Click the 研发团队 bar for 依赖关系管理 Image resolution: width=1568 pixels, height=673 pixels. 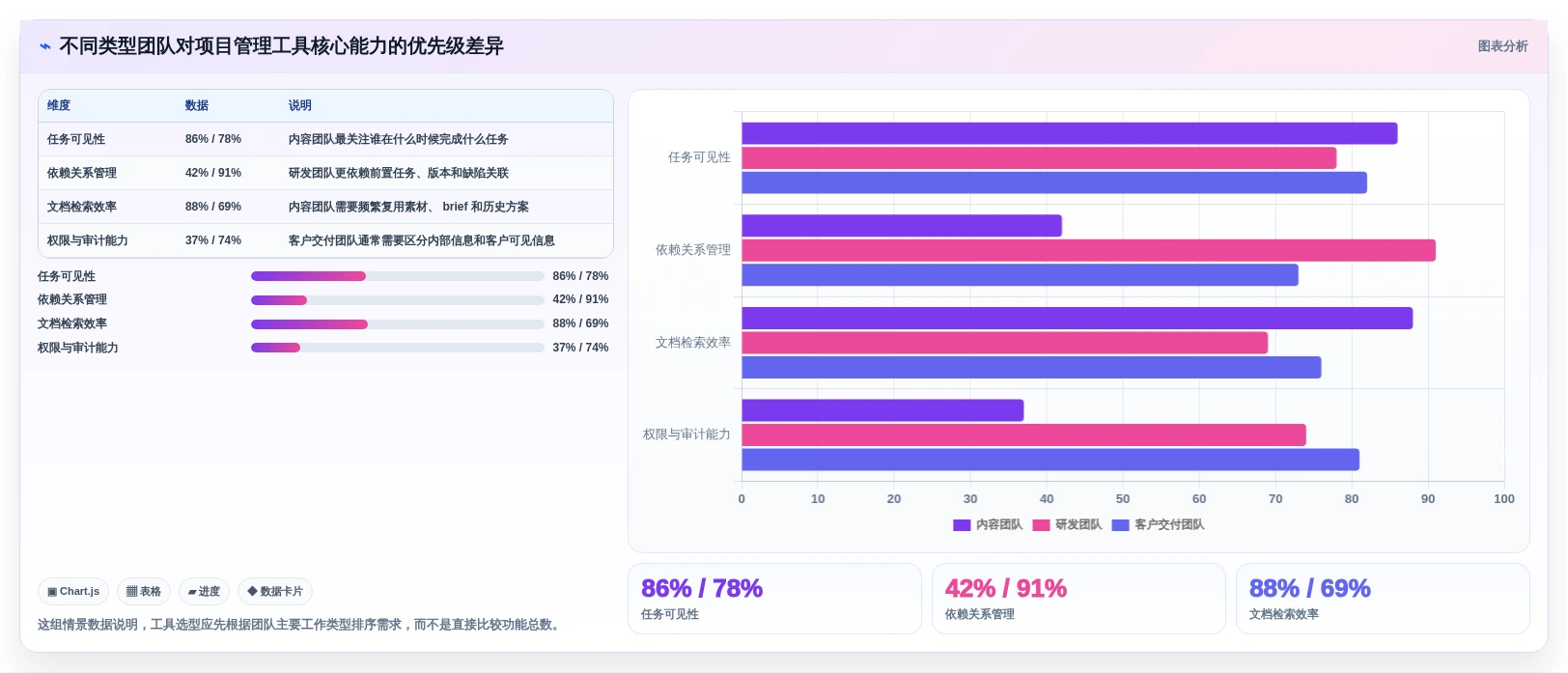click(1089, 251)
